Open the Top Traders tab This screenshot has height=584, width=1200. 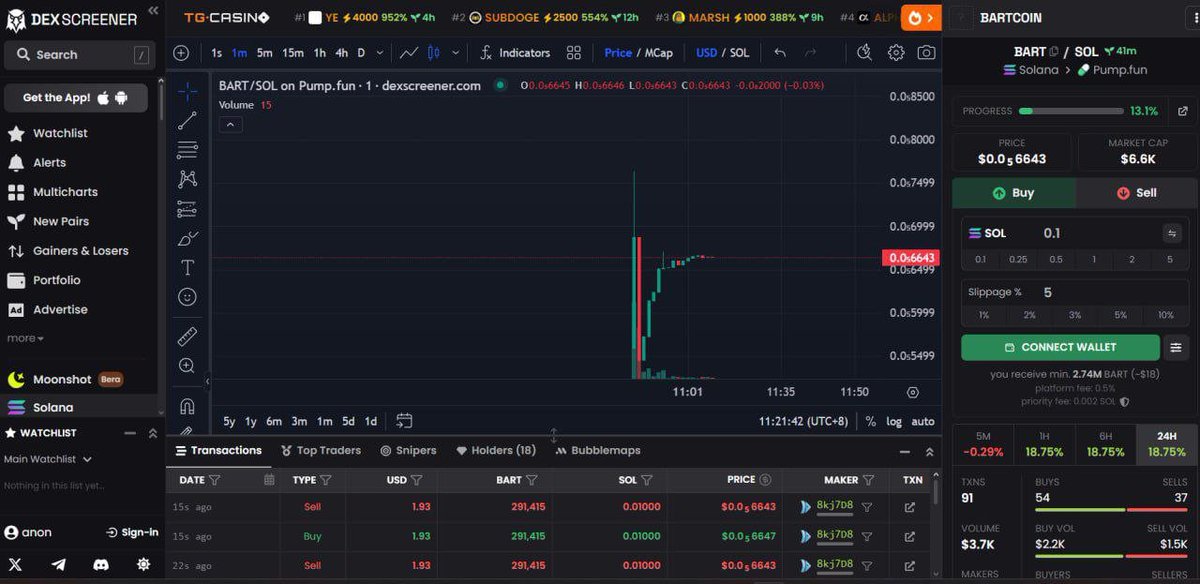321,450
